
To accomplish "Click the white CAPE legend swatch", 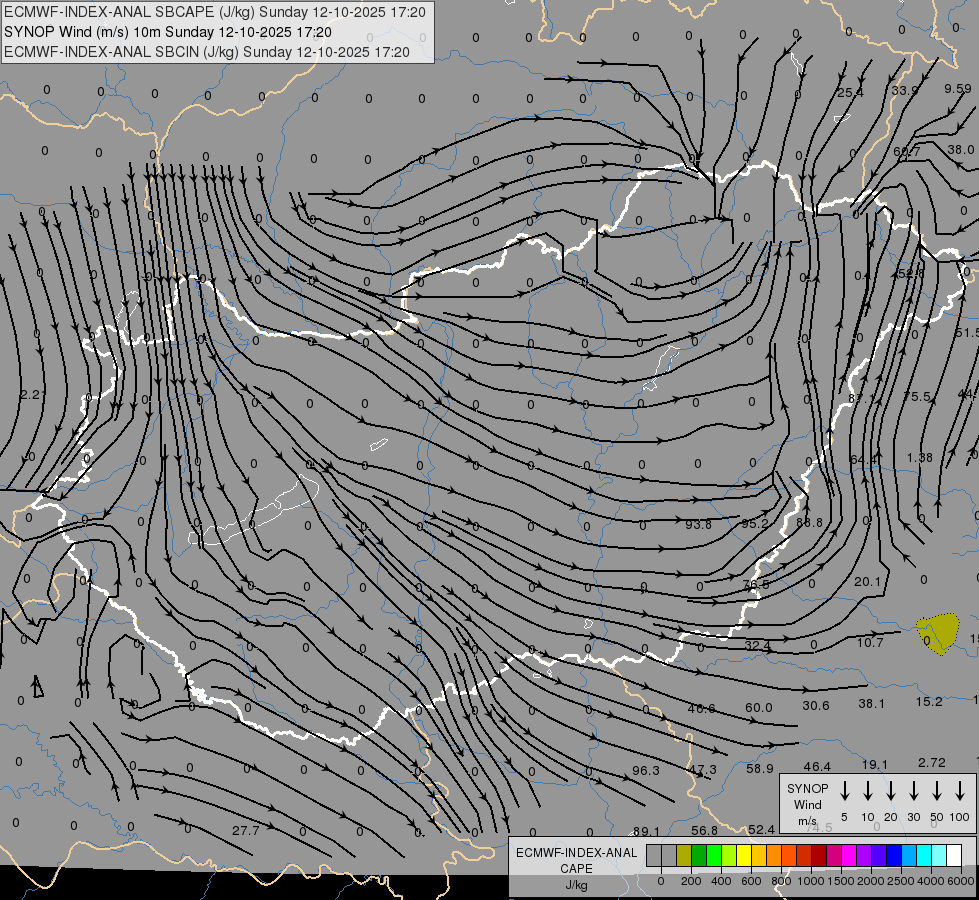I will pyautogui.click(x=953, y=856).
